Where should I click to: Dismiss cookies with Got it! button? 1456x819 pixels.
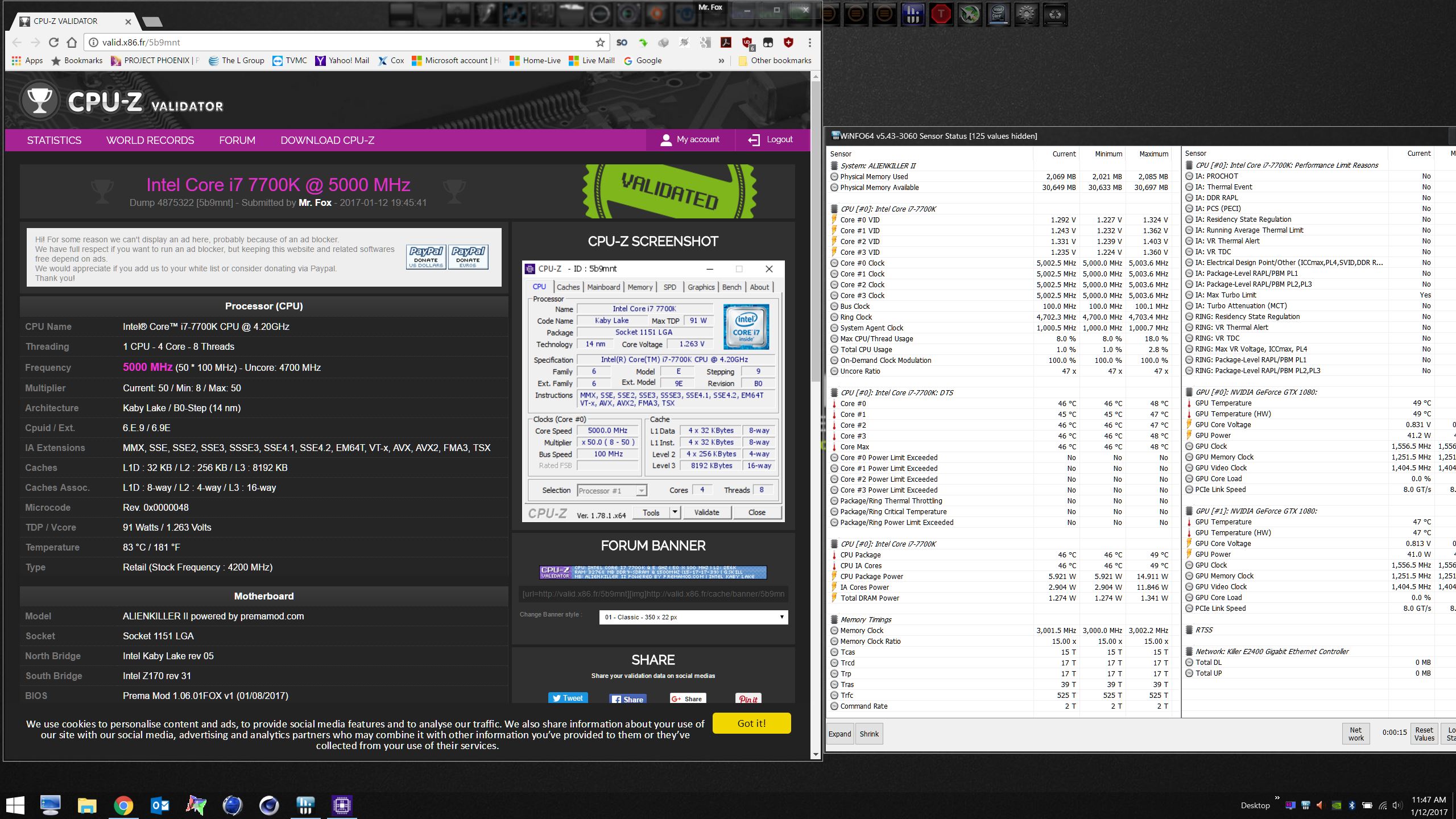click(x=751, y=723)
